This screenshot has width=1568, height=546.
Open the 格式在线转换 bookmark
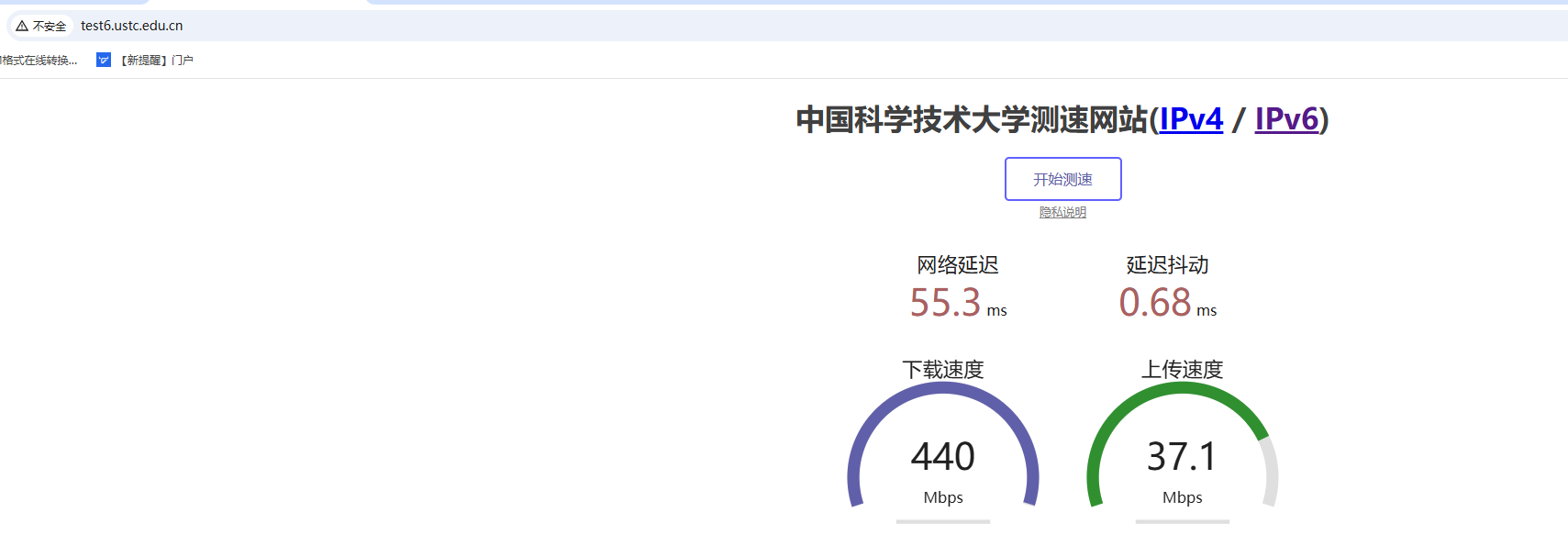(39, 60)
